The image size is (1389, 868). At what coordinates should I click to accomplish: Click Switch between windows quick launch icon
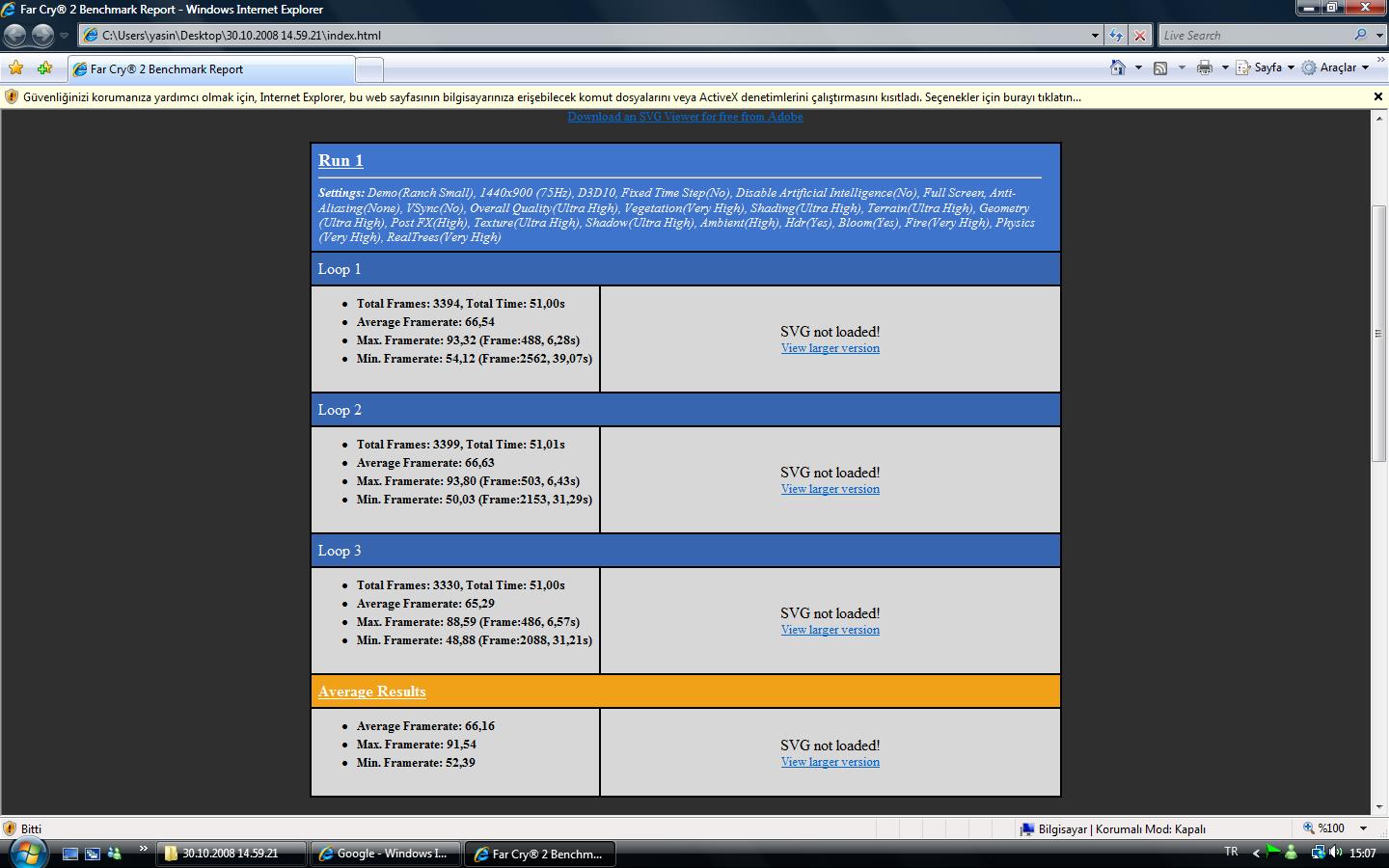93,854
